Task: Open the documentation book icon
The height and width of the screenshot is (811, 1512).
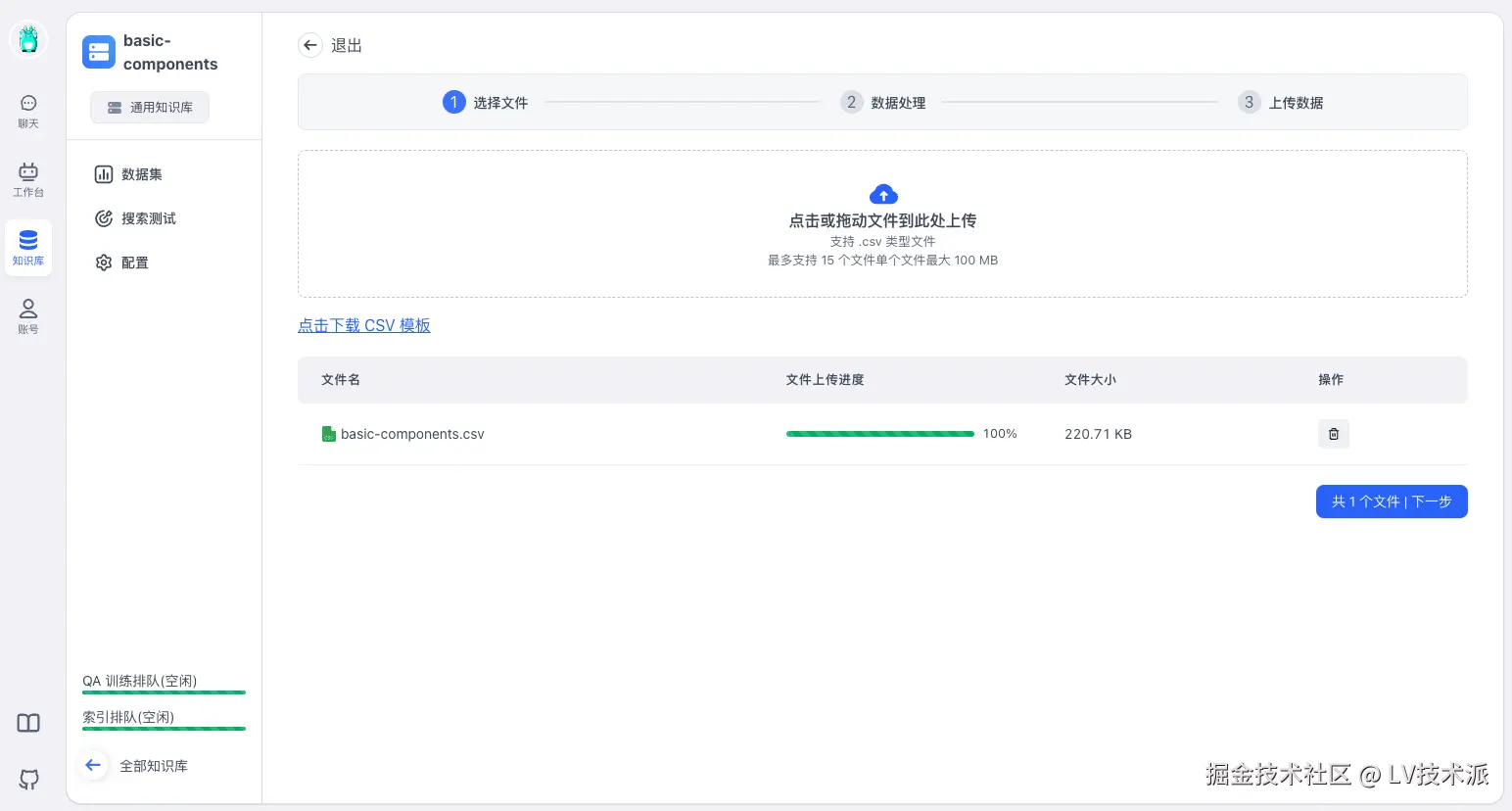Action: [x=28, y=723]
